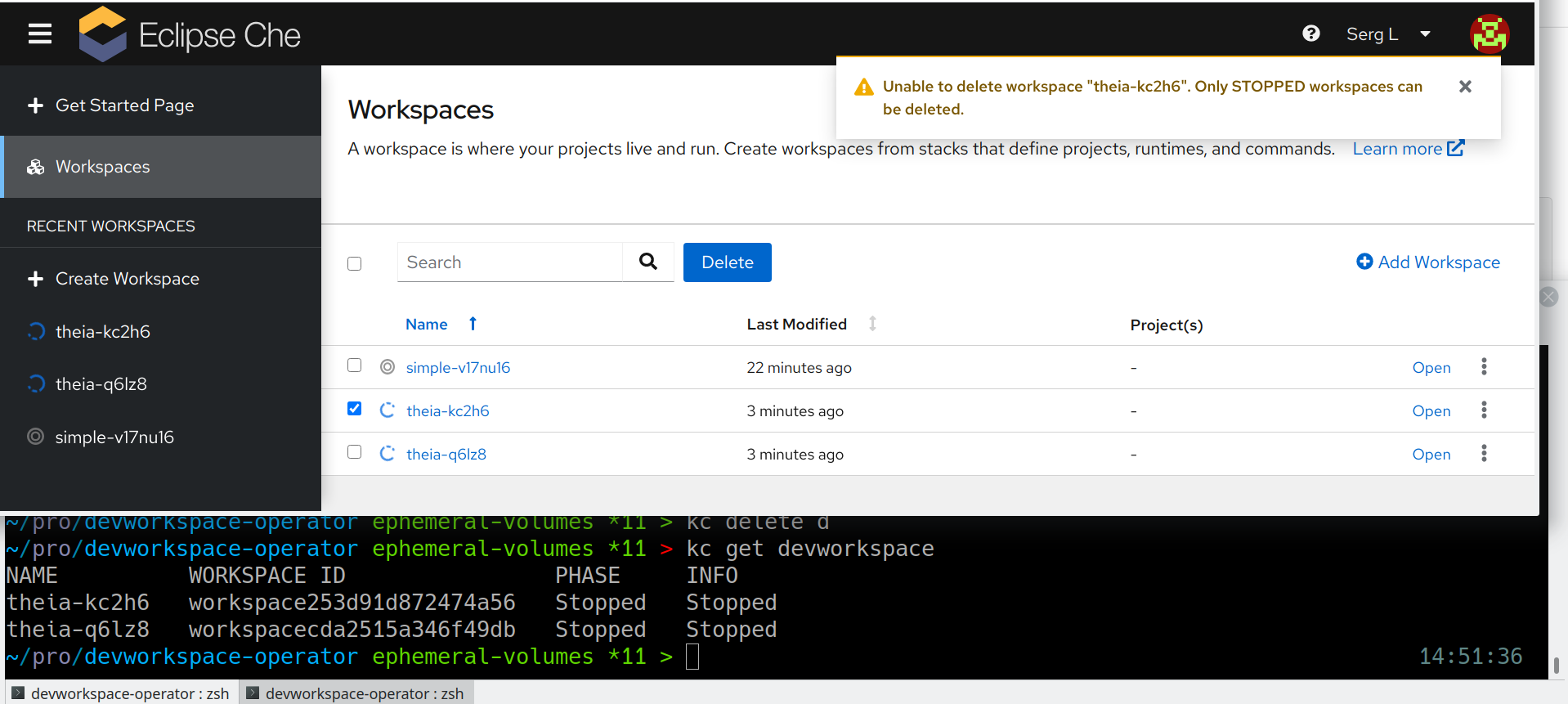Click the Workspaces cubes icon in sidebar
Screen dimensions: 1568x704
[35, 167]
